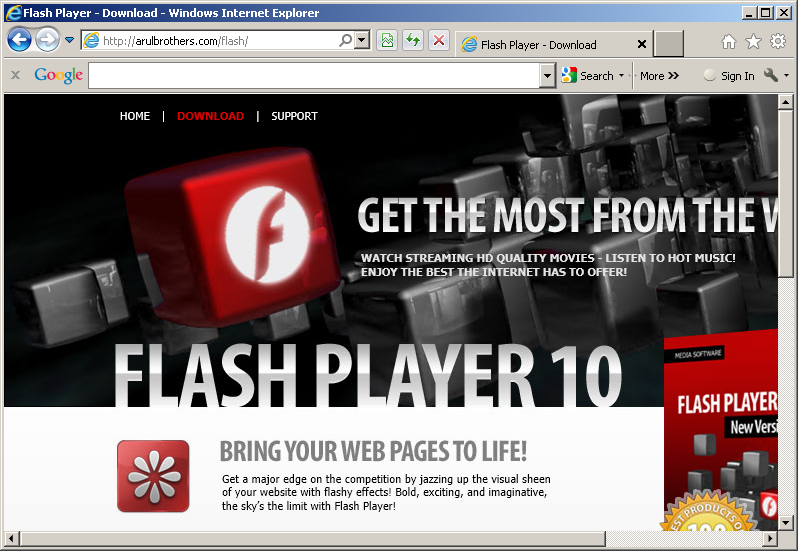Click the horizontal scrollbar left arrow
This screenshot has width=798, height=551.
pos(12,538)
